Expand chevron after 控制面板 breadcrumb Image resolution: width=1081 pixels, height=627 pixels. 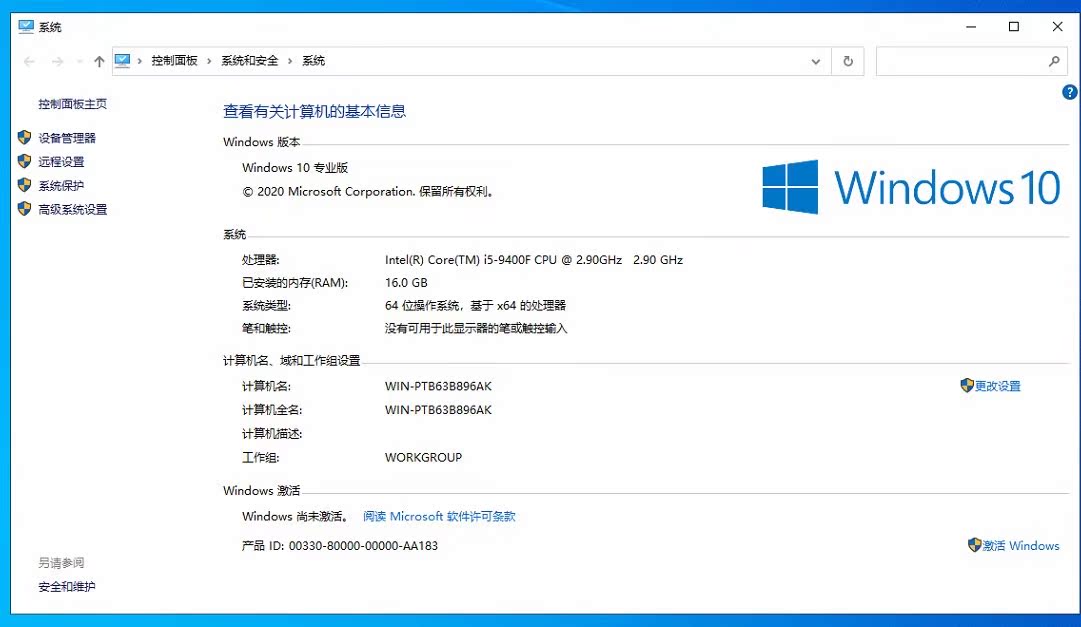click(209, 61)
